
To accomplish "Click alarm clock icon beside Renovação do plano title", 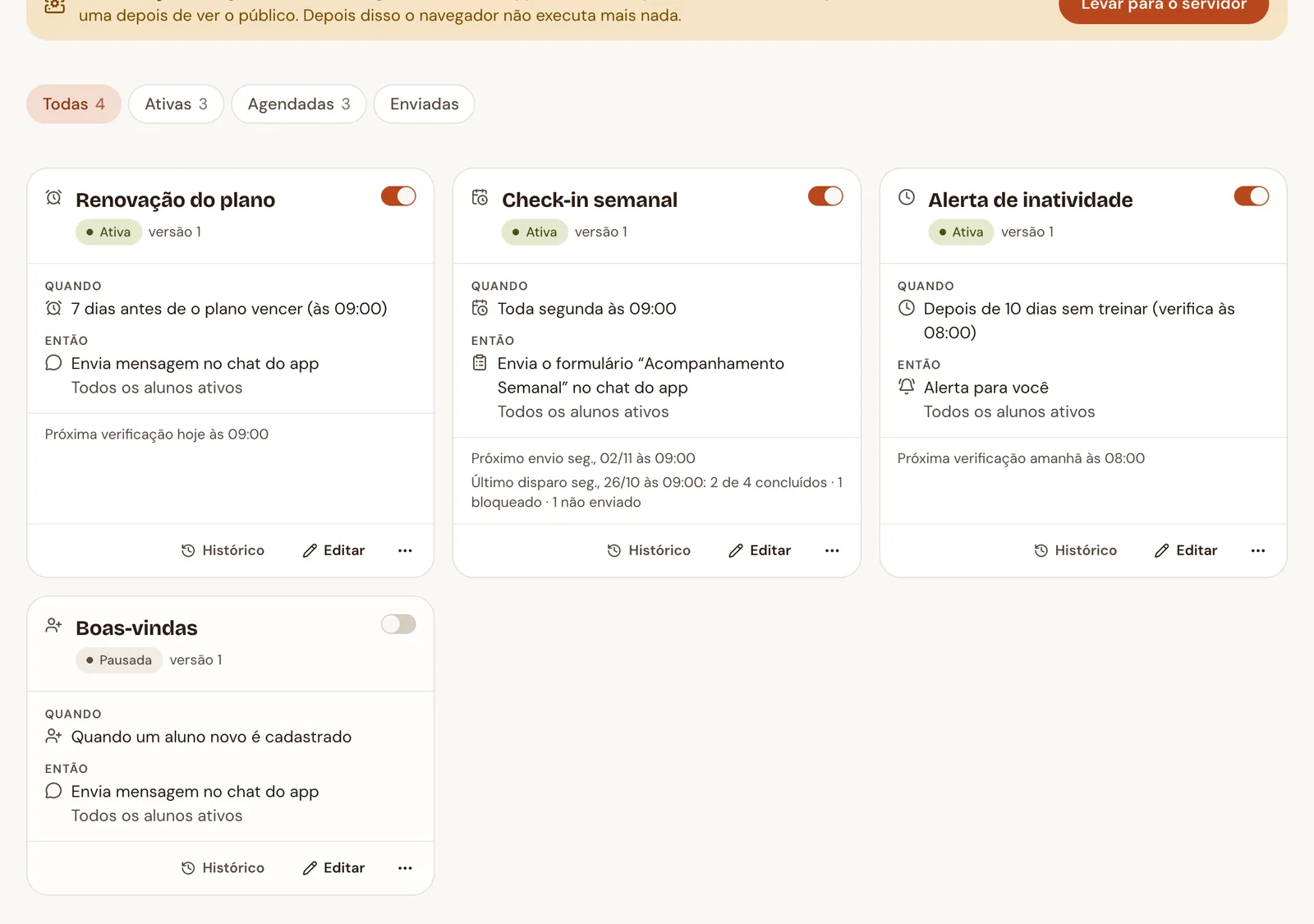I will pos(53,197).
